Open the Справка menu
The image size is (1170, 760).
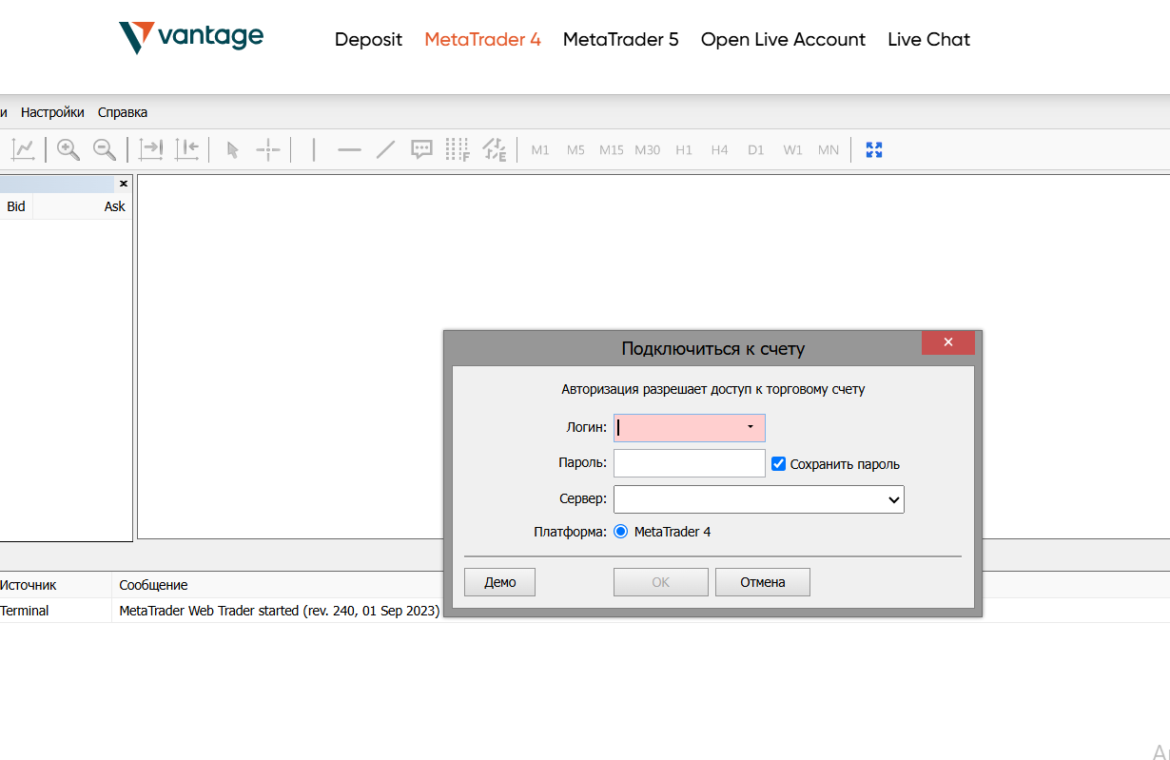122,112
